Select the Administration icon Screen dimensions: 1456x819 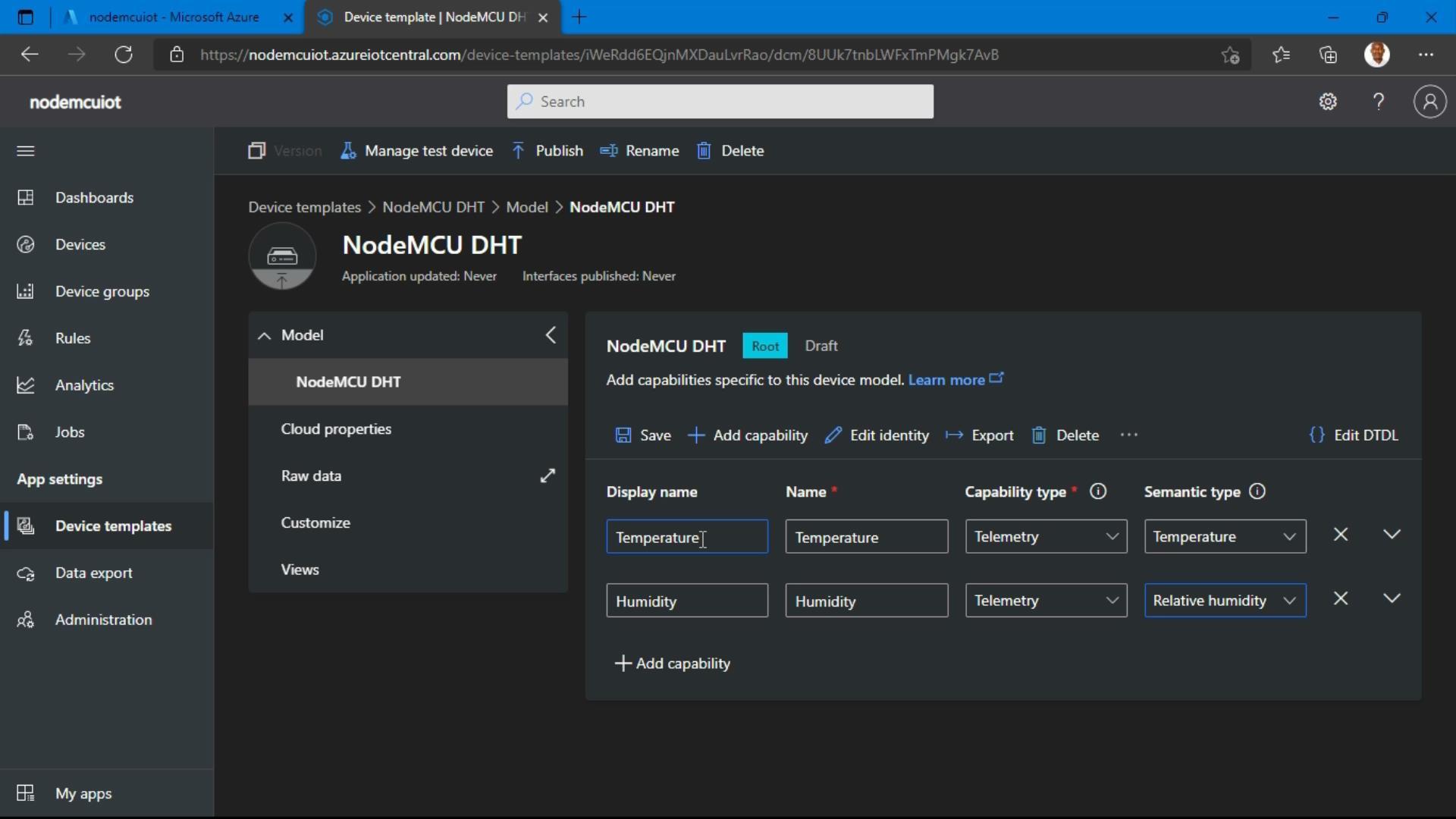pyautogui.click(x=25, y=620)
